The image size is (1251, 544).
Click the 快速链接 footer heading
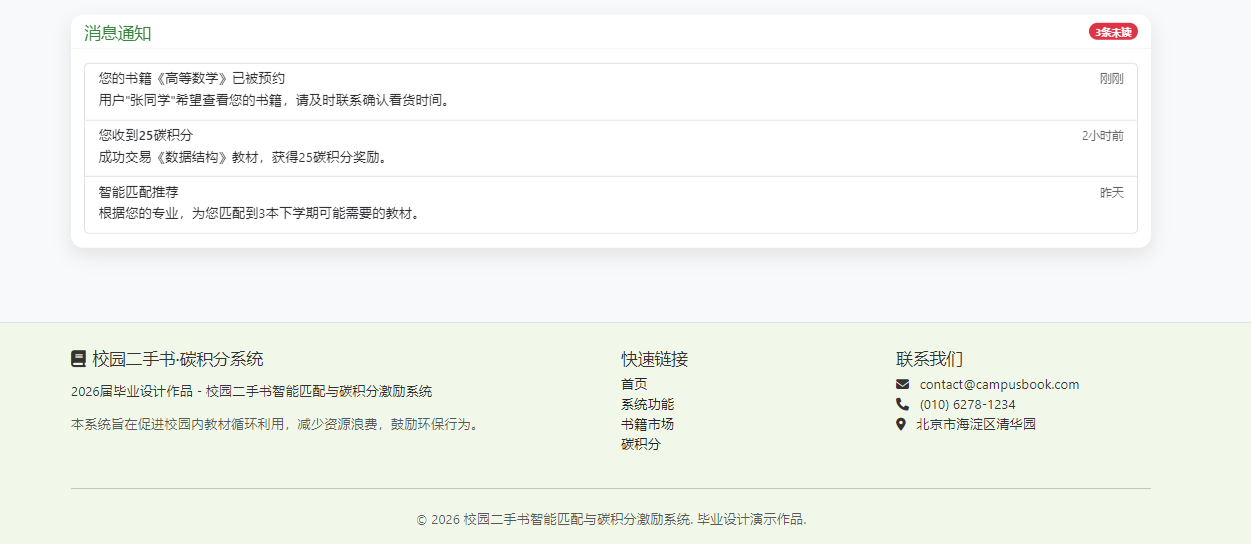[654, 359]
